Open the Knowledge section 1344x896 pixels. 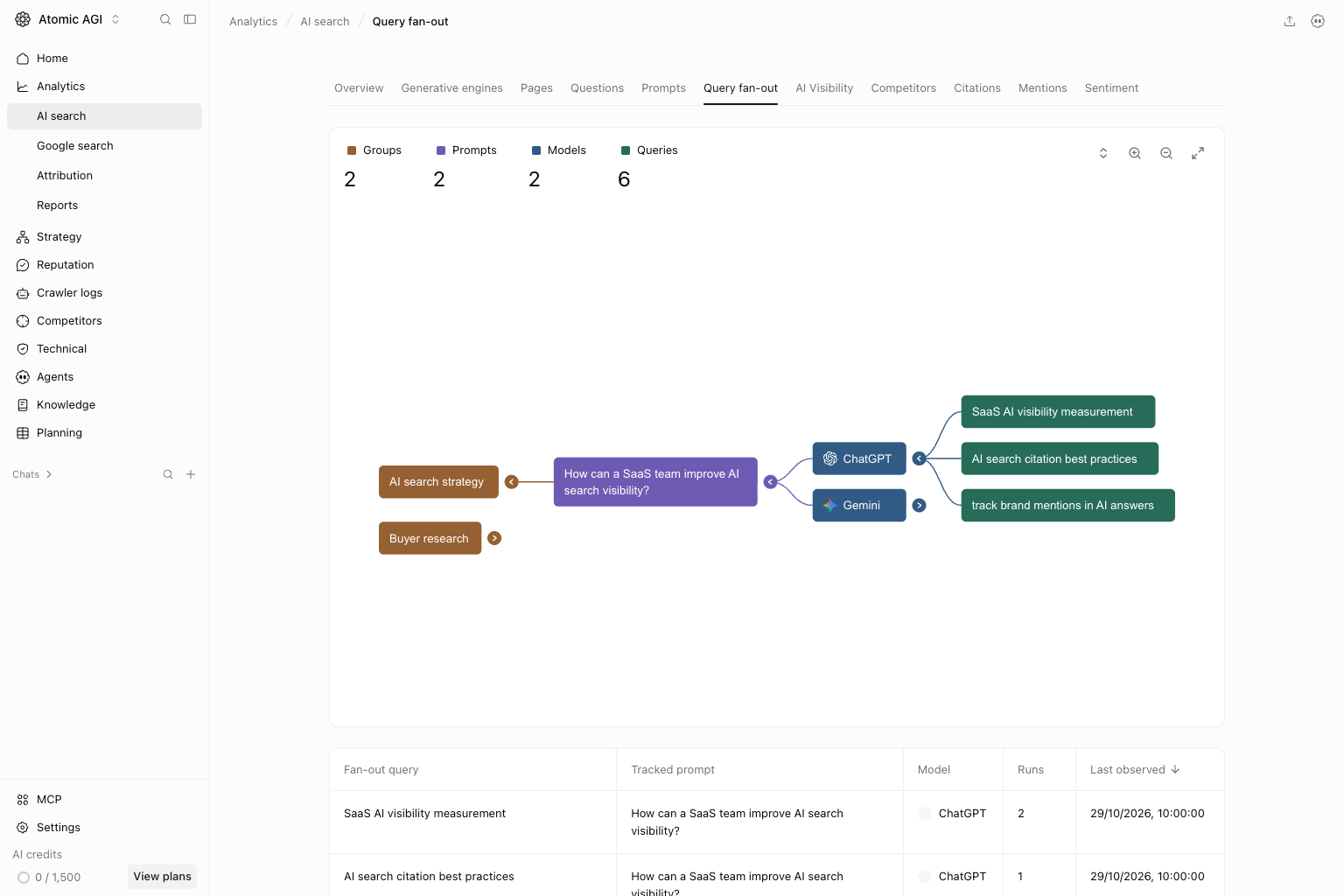104,405
